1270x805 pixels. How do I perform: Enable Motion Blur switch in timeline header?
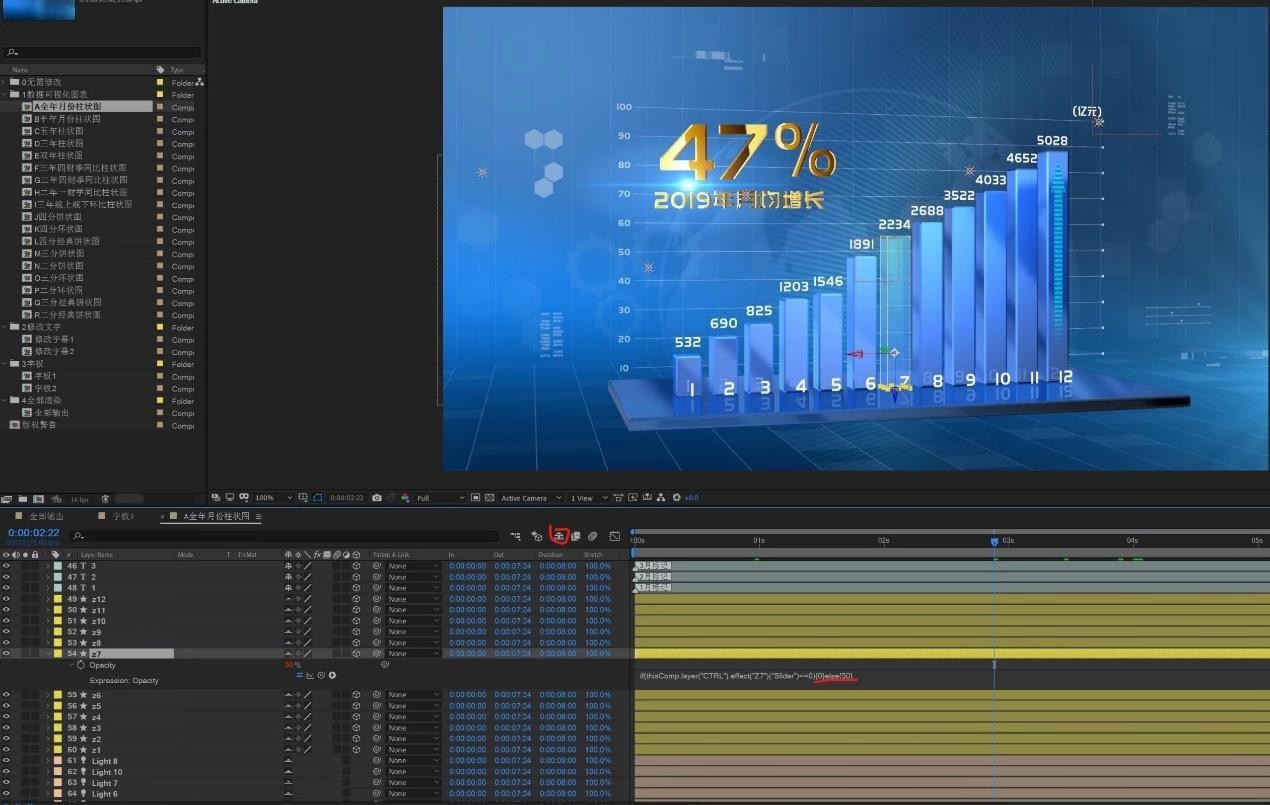tap(593, 536)
